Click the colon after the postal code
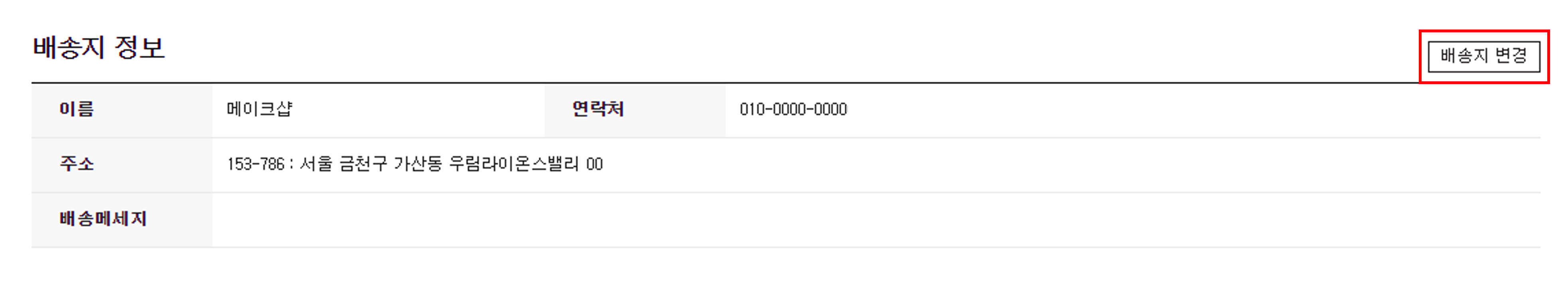Viewport: 1568px width, 285px height. 291,165
